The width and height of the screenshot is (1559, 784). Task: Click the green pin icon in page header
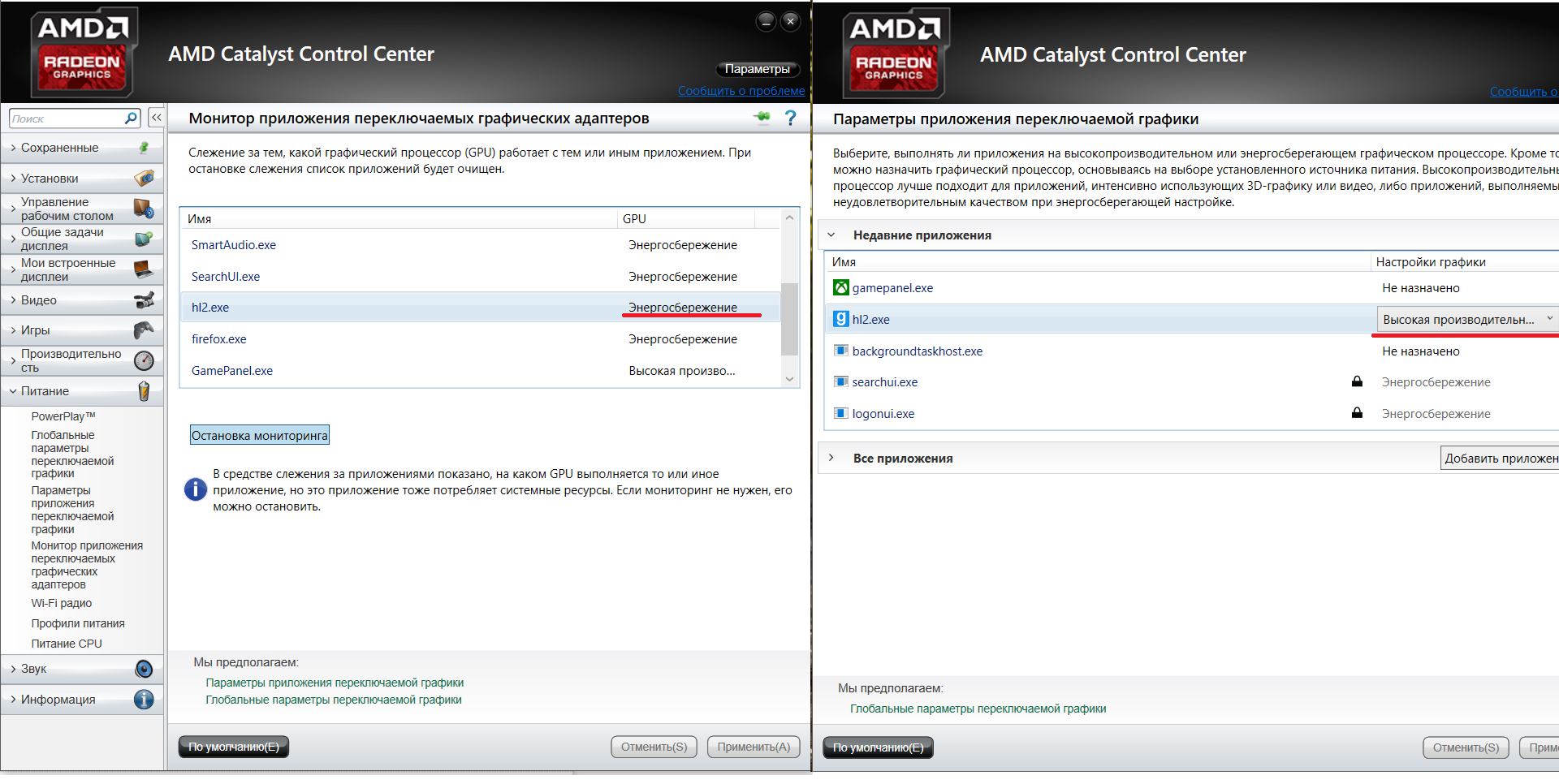point(762,118)
